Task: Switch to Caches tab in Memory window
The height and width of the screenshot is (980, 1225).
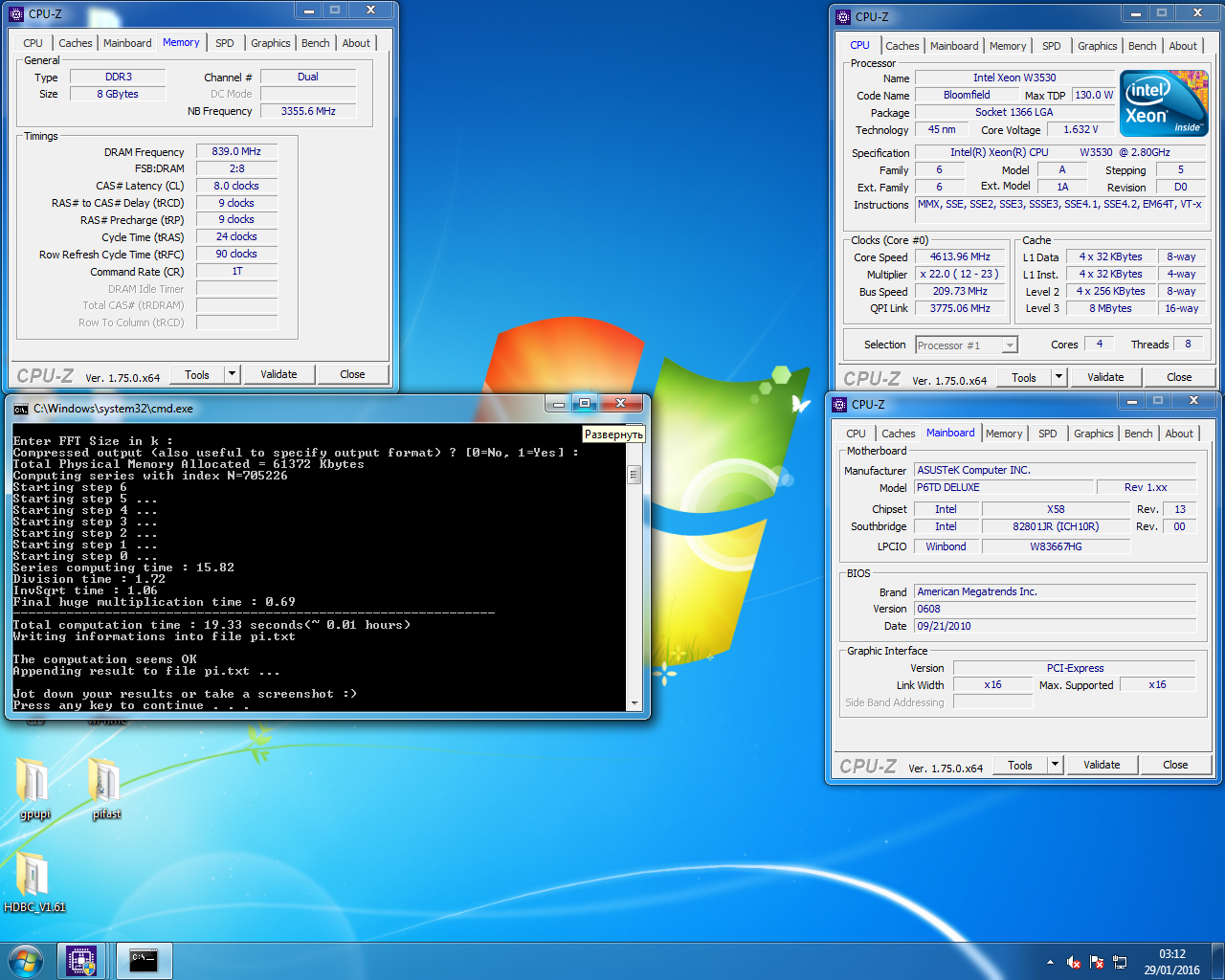Action: pyautogui.click(x=76, y=43)
